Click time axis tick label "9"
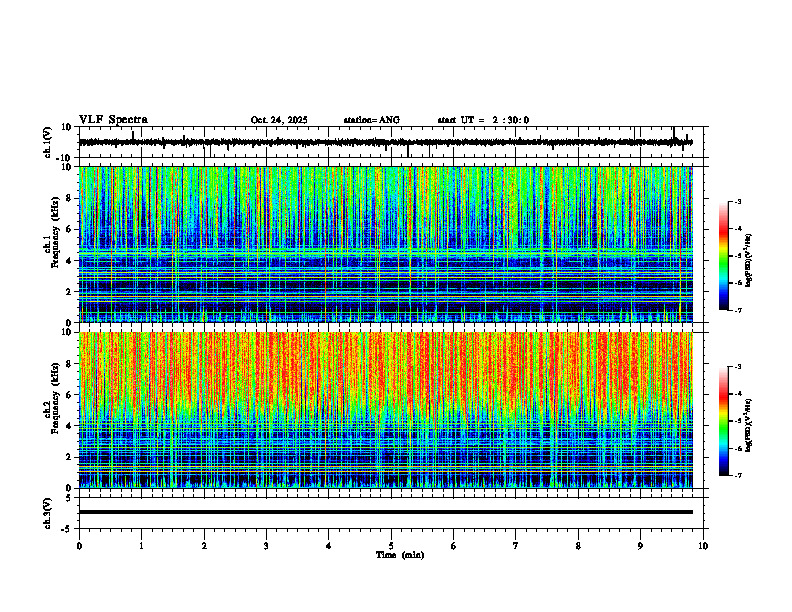This screenshot has width=792, height=612. tap(640, 546)
